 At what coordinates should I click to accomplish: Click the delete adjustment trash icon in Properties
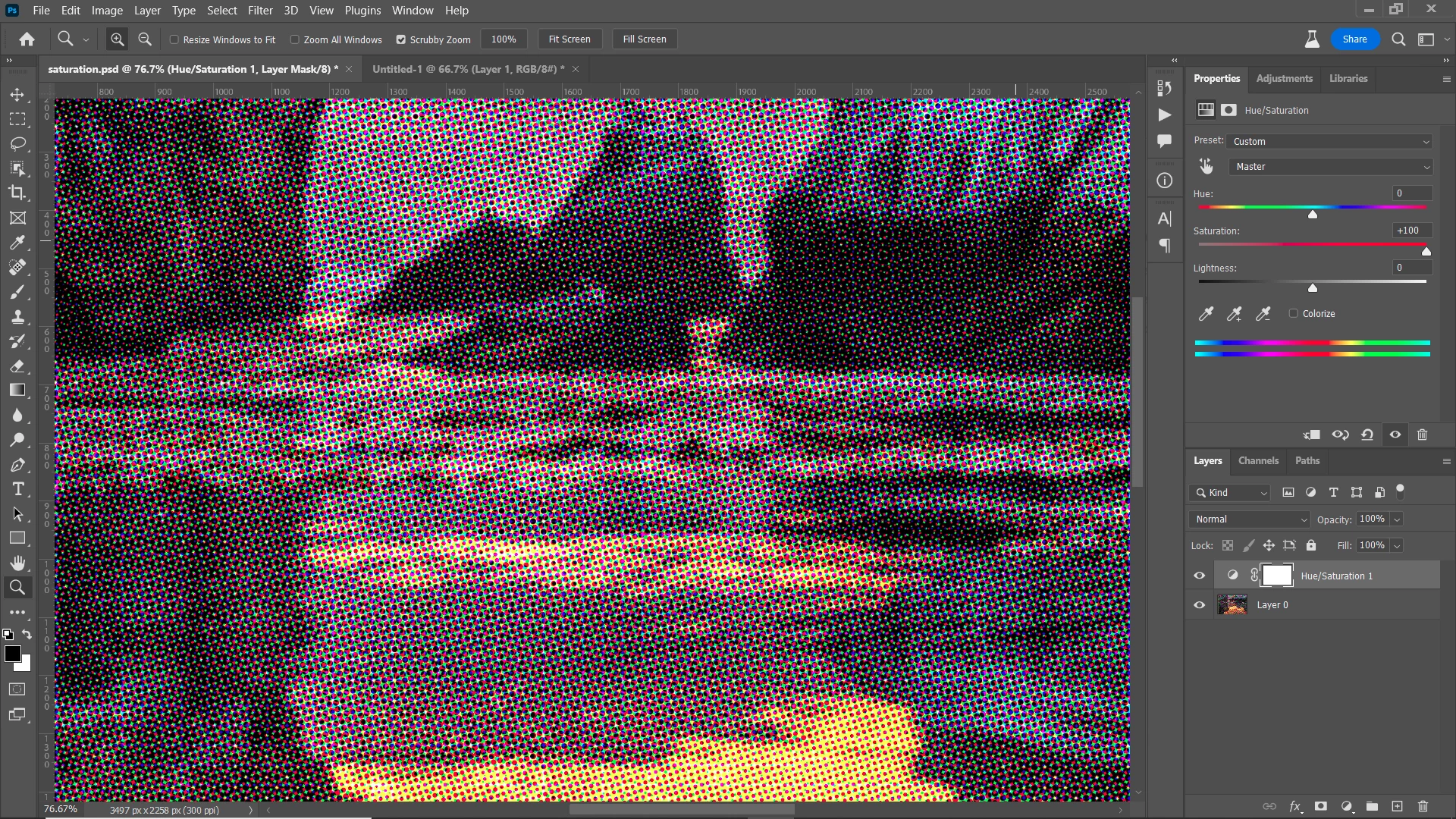coord(1423,435)
